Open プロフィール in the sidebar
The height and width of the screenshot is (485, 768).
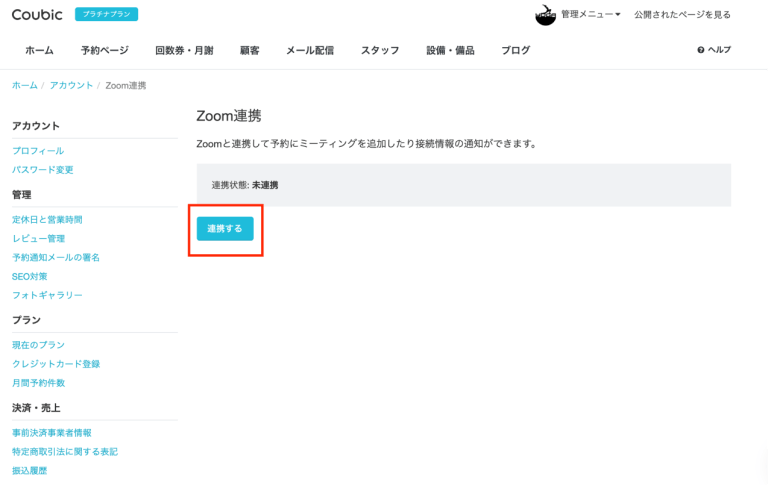38,151
